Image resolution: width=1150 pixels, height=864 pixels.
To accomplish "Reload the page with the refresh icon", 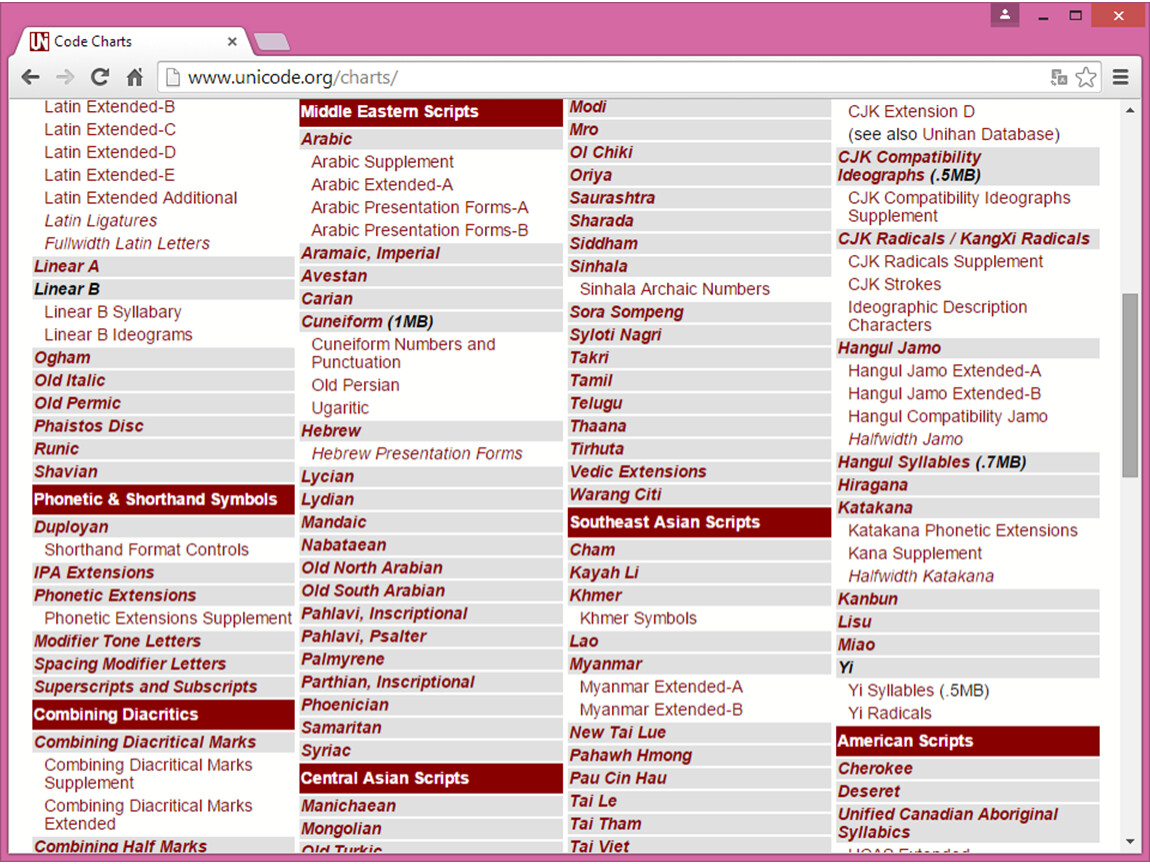I will pyautogui.click(x=99, y=77).
